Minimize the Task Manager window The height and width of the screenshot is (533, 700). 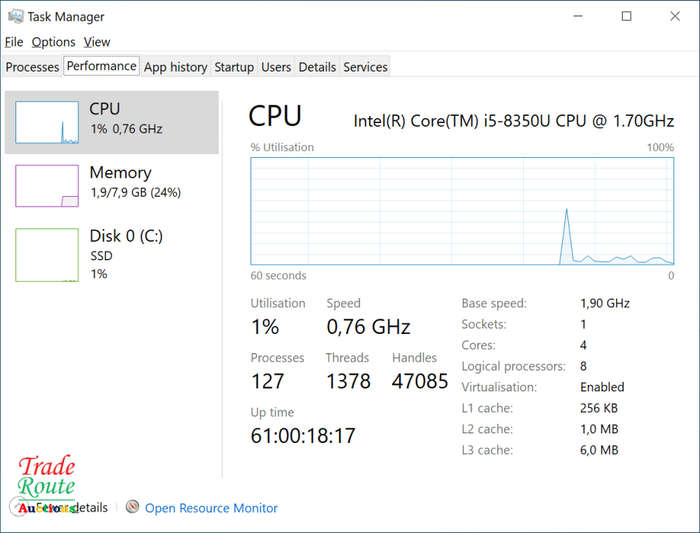point(578,17)
